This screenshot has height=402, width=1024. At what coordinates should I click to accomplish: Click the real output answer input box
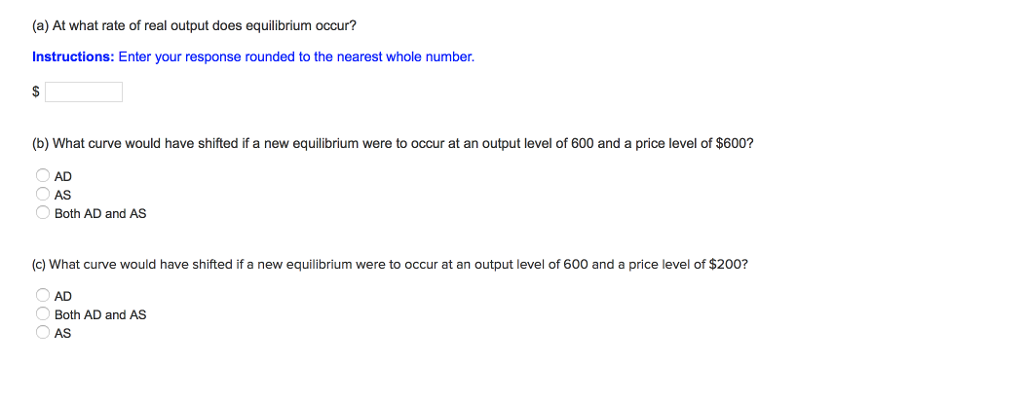pyautogui.click(x=84, y=93)
